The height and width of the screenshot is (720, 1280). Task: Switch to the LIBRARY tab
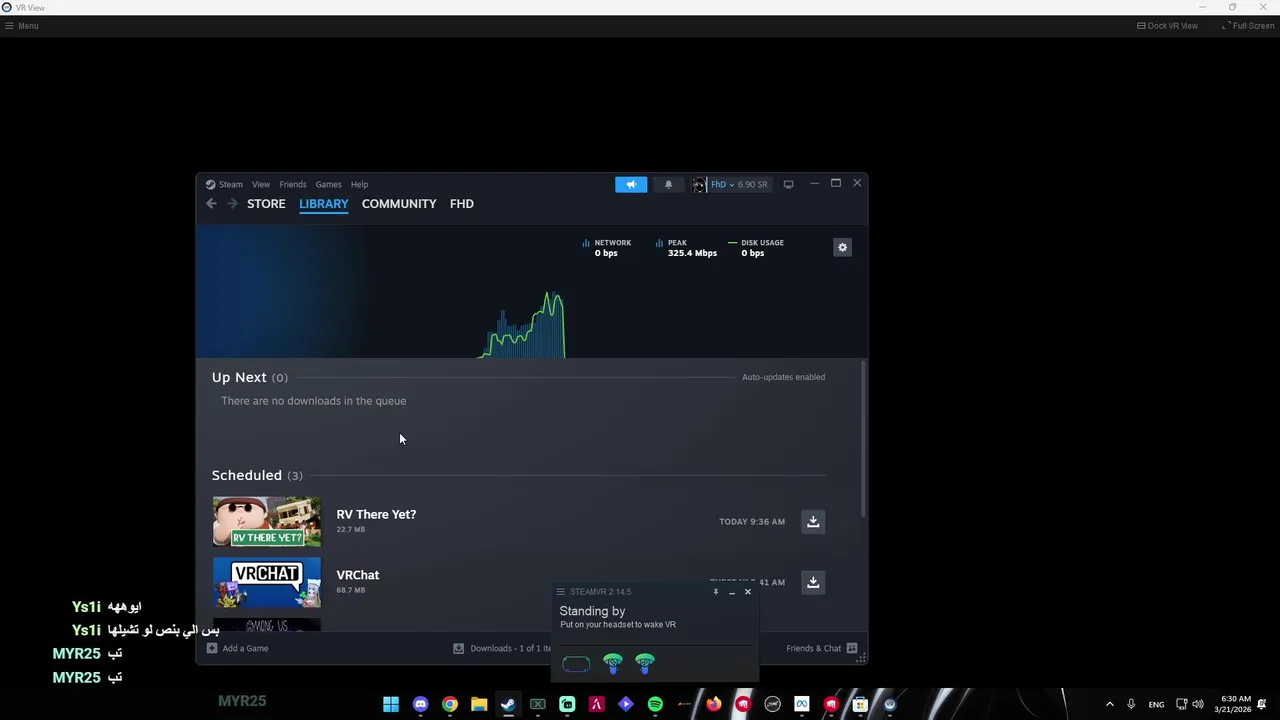pyautogui.click(x=324, y=204)
